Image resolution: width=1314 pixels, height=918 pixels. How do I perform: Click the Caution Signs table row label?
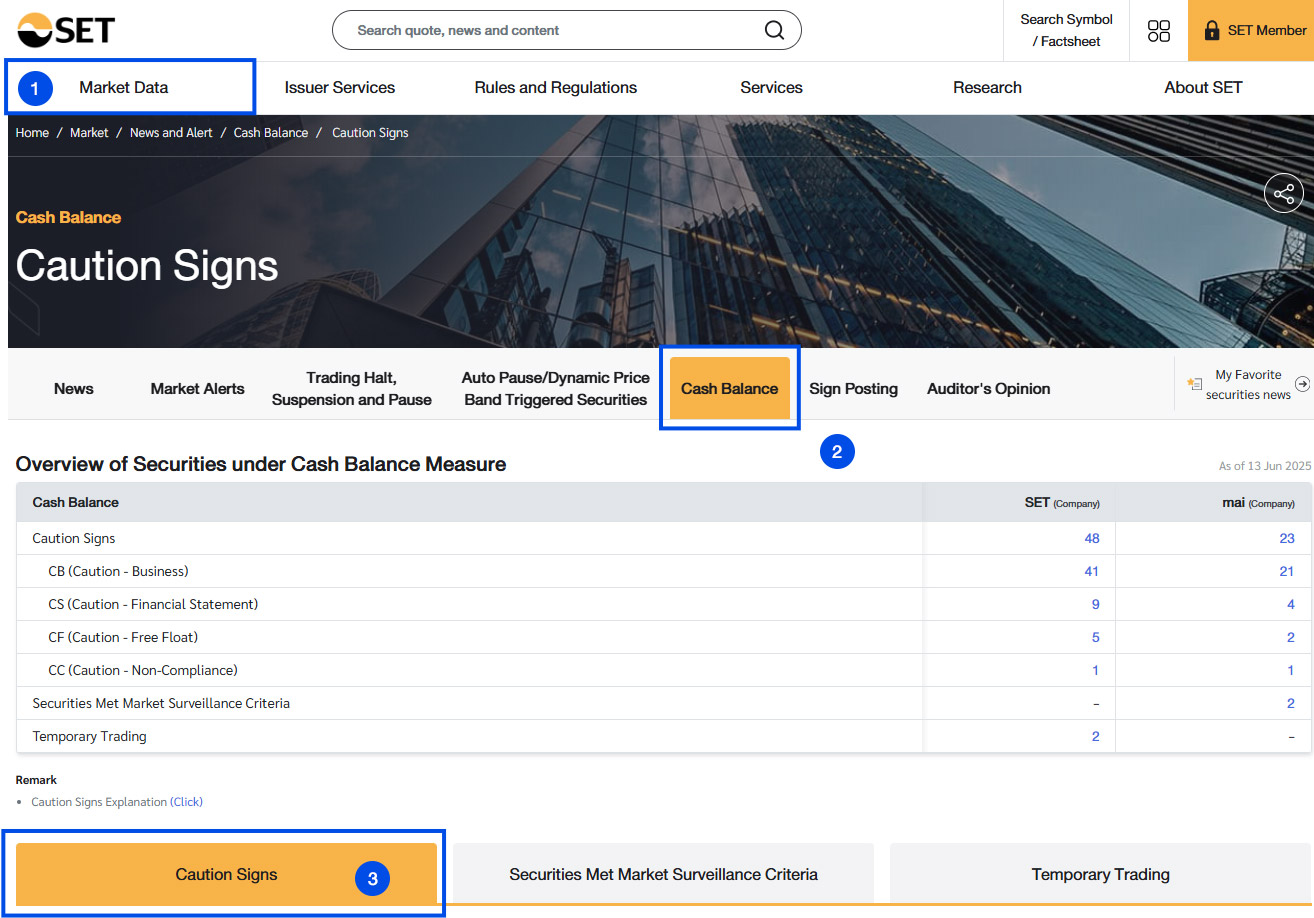click(74, 538)
